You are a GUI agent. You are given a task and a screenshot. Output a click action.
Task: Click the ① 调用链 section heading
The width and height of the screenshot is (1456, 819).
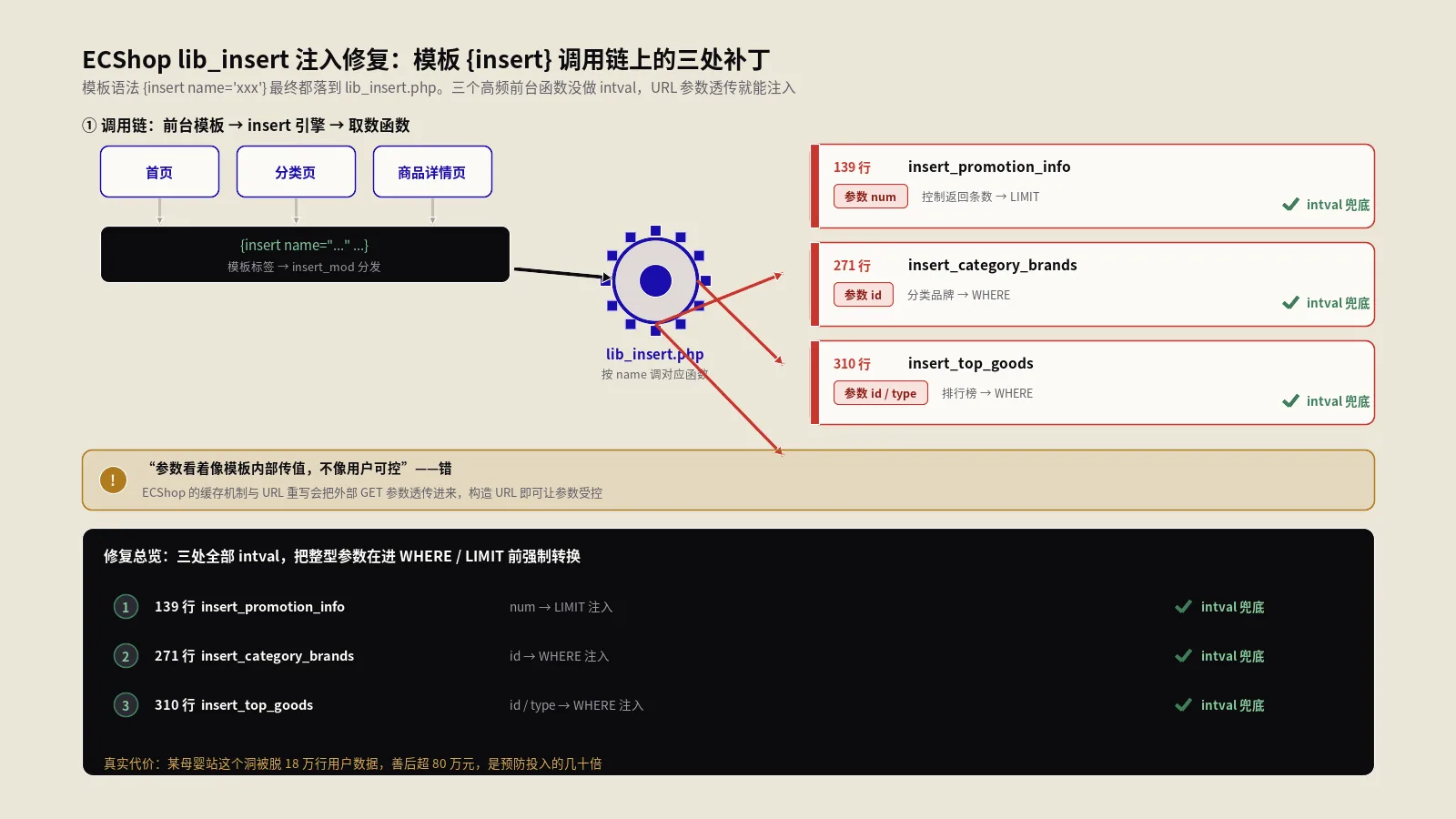(246, 126)
